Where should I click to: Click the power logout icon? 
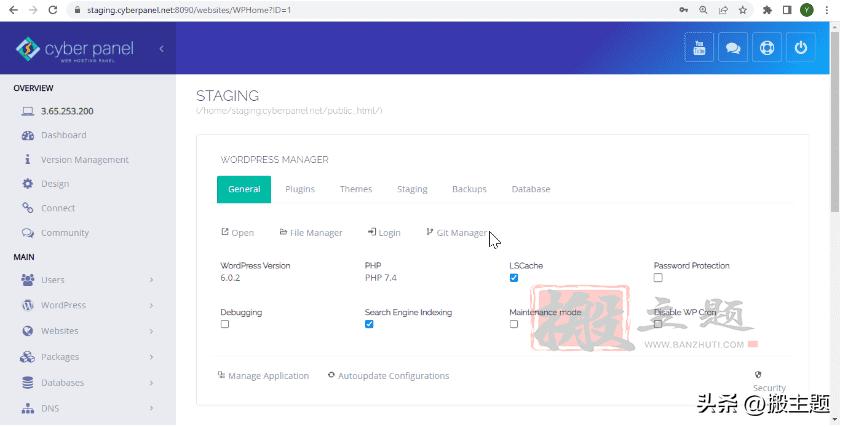click(x=801, y=48)
